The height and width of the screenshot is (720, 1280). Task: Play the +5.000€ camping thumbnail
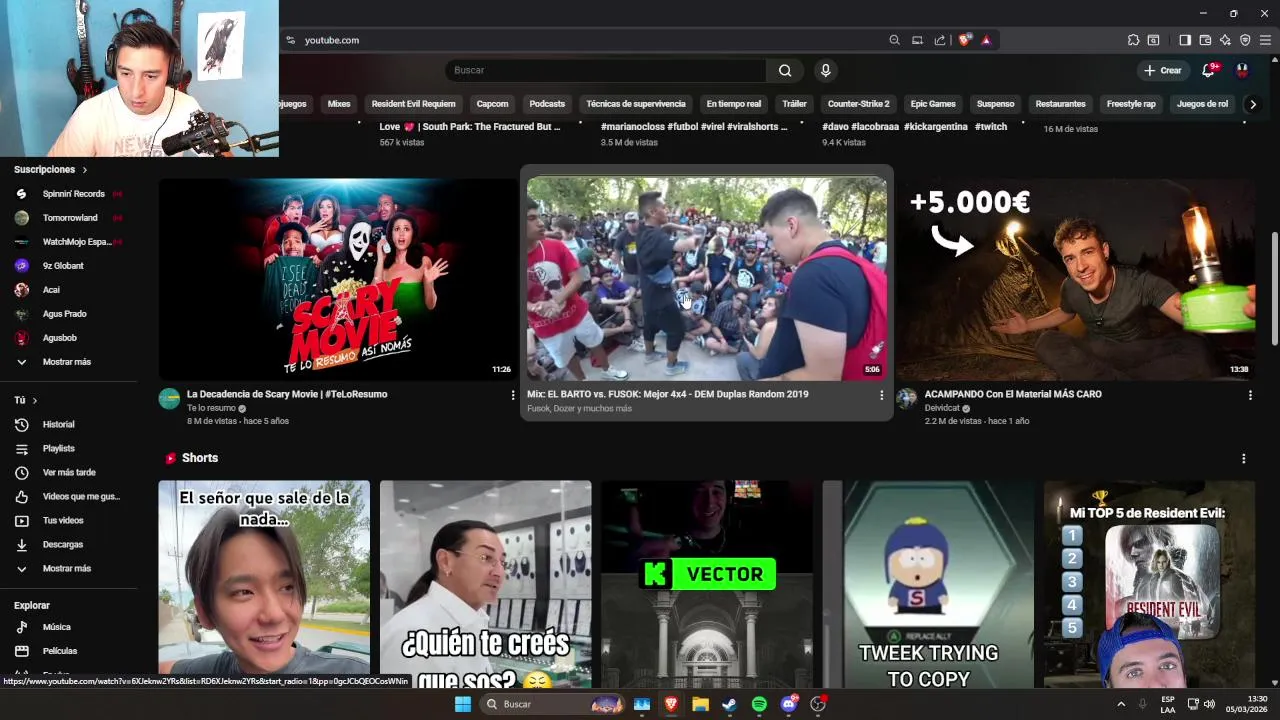click(1075, 279)
